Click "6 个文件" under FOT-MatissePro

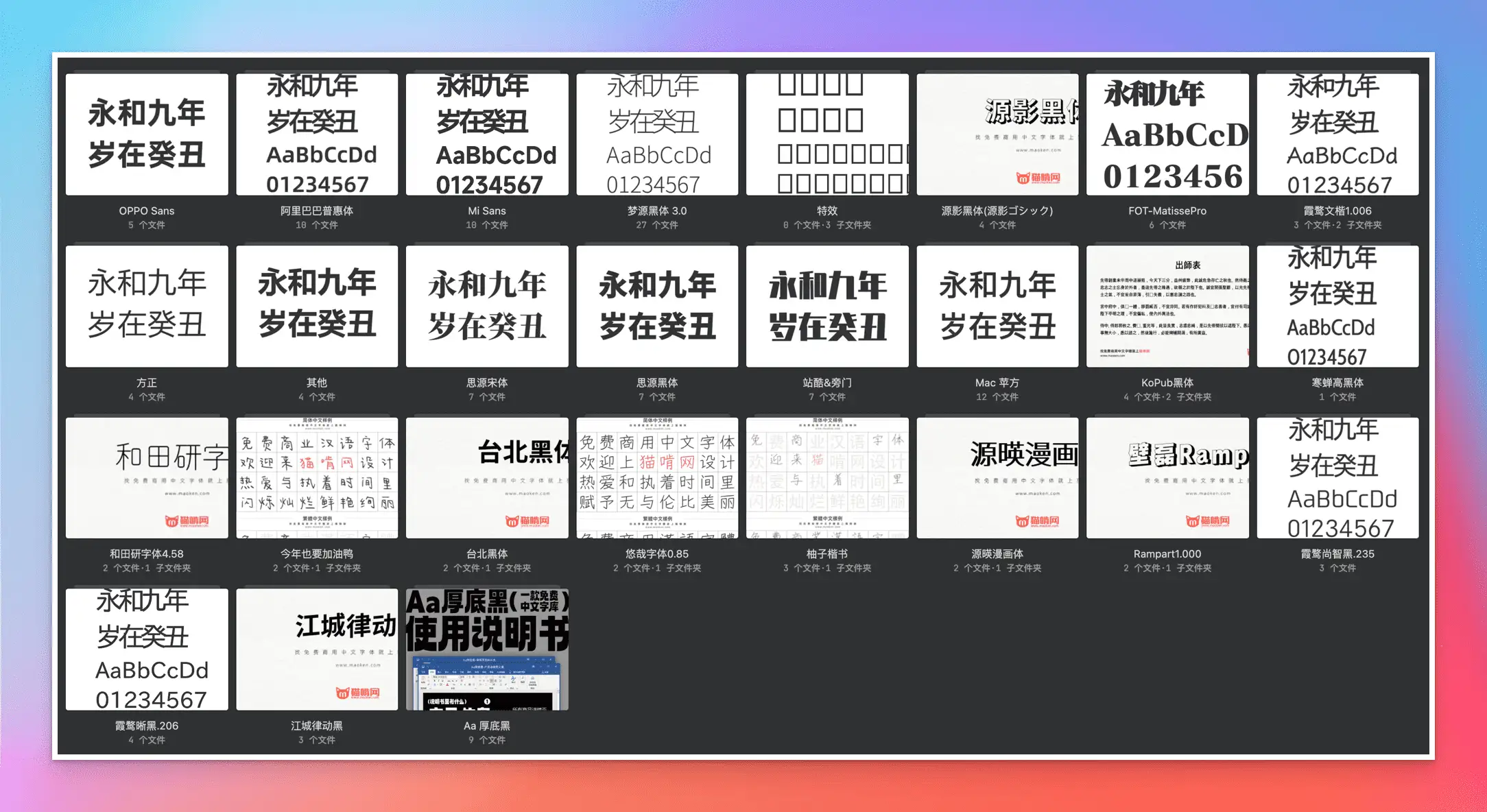tap(1167, 225)
